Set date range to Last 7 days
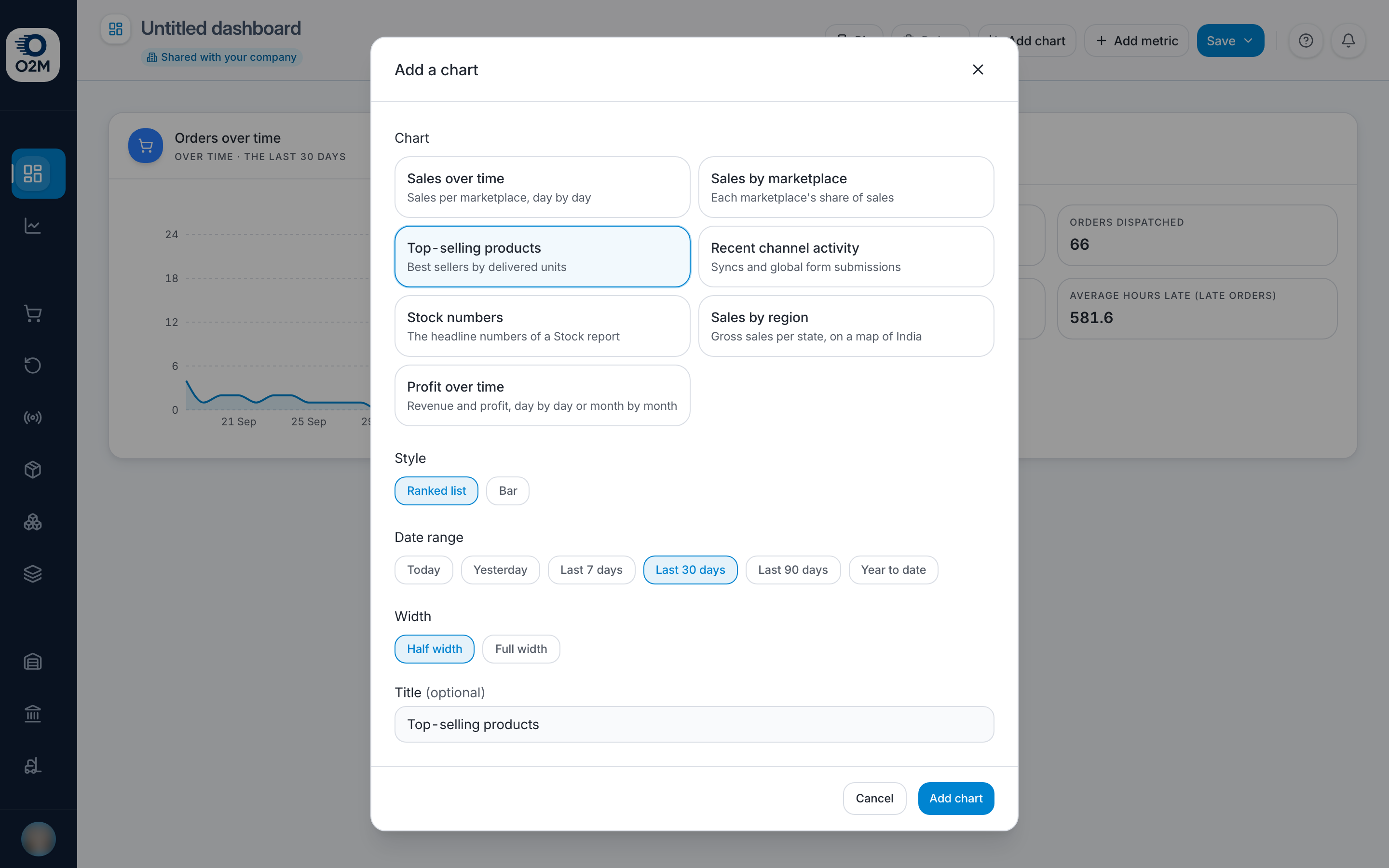Screen dimensions: 1389x868 coord(591,570)
